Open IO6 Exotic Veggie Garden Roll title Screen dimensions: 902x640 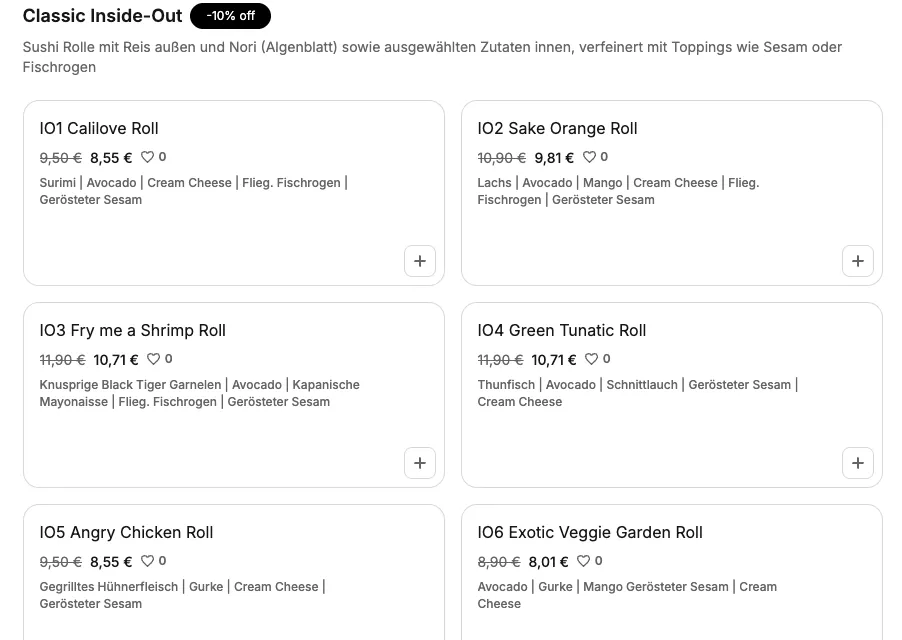(590, 532)
